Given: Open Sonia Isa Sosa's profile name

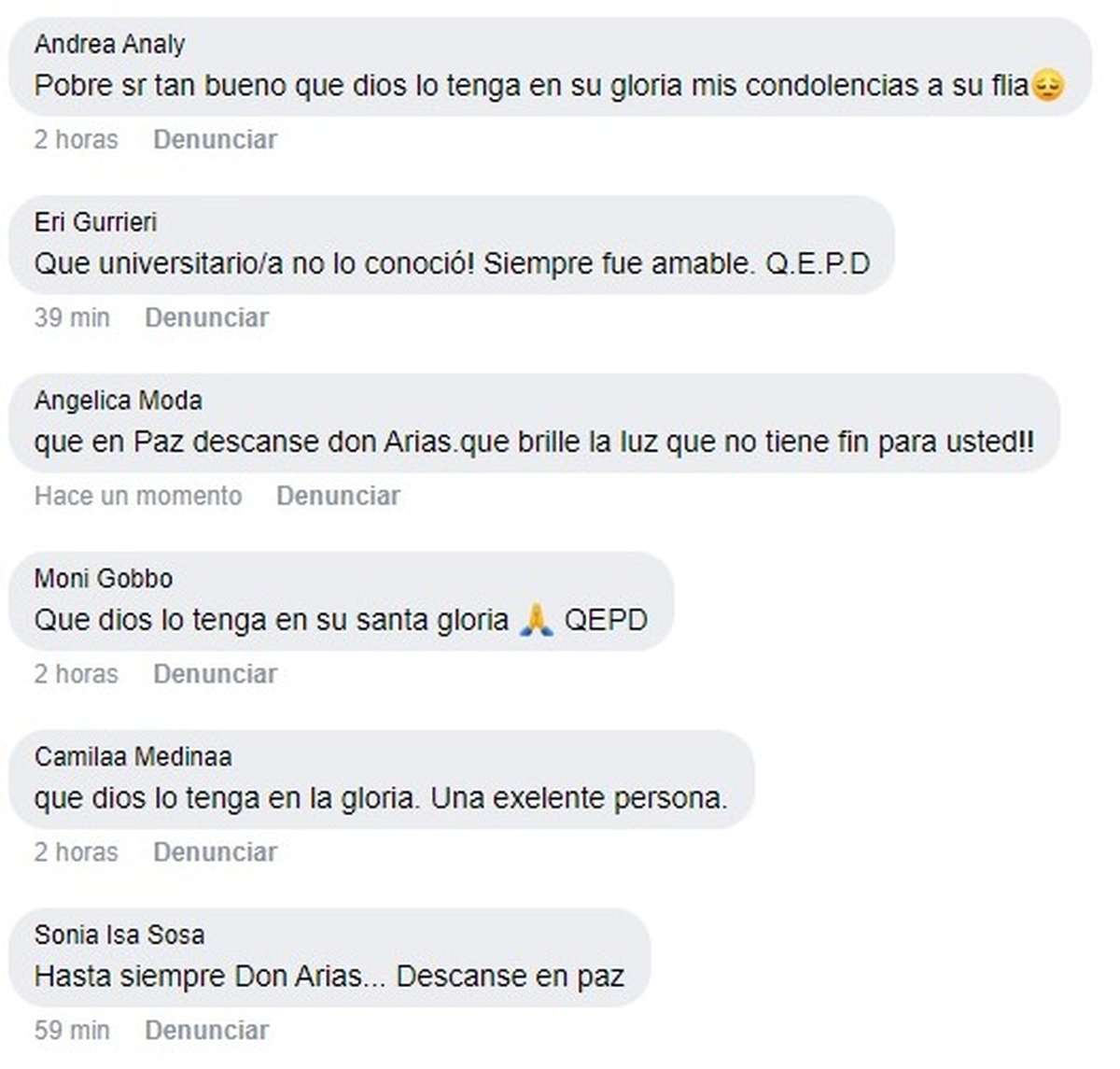Looking at the screenshot, I should coord(119,935).
